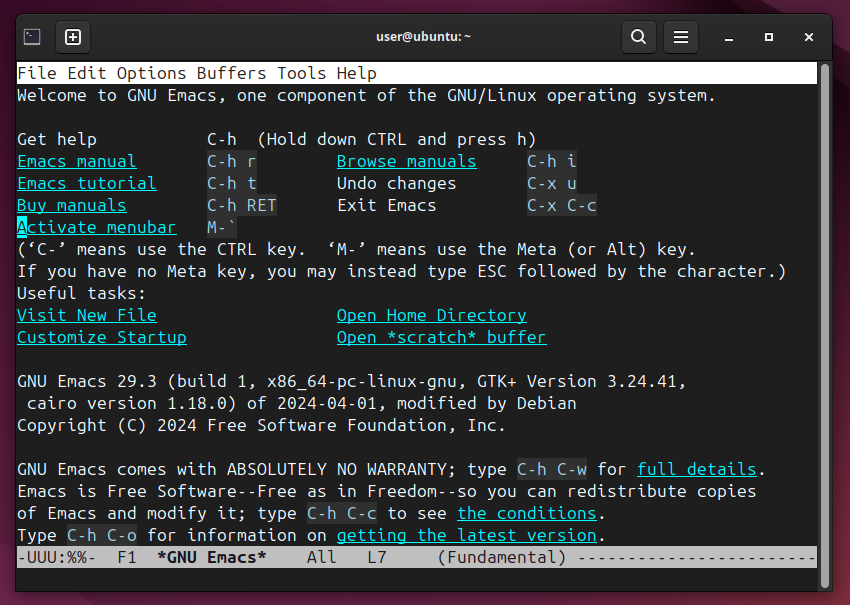This screenshot has height=605, width=850.
Task: Click the terminal vertical scrollbar
Action: tap(825, 325)
